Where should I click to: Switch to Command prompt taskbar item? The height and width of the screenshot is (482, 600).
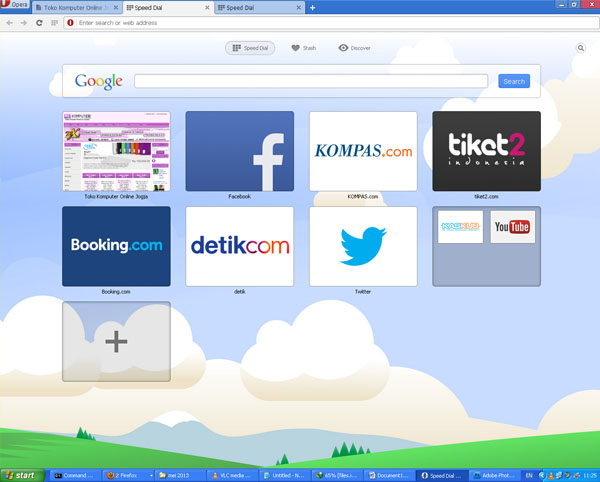75,475
